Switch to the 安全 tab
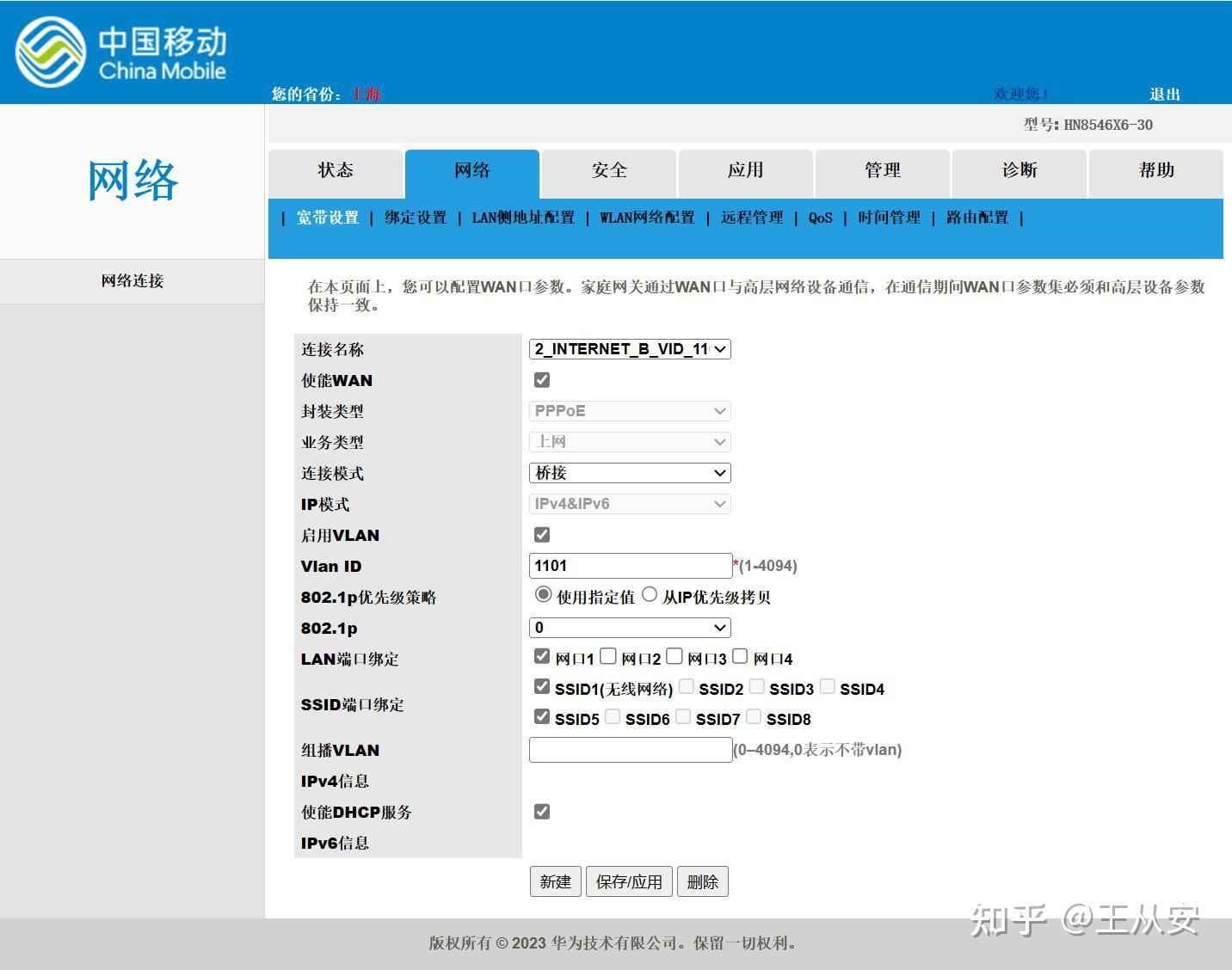Screen dimensions: 1232x970 tap(609, 173)
